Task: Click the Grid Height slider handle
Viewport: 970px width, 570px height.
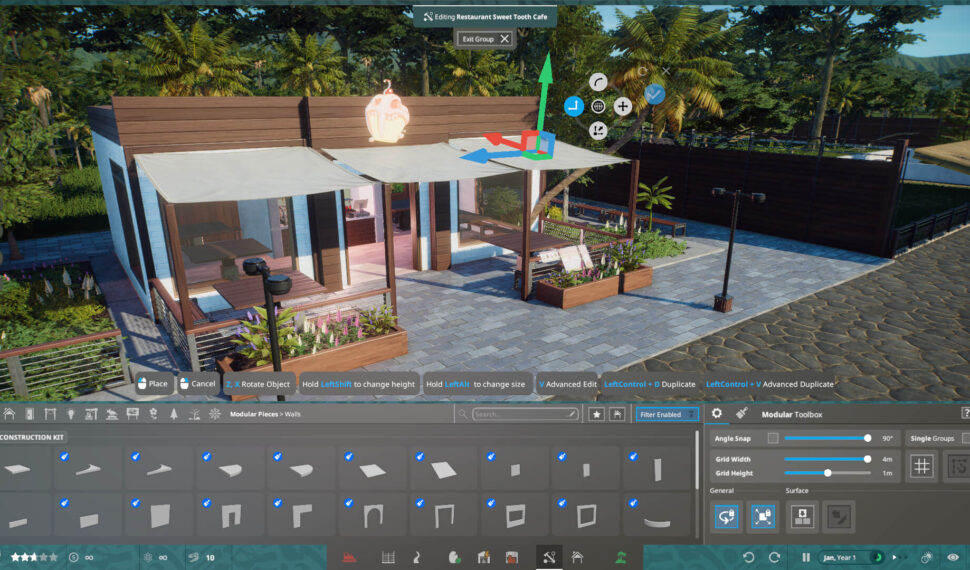Action: point(827,473)
